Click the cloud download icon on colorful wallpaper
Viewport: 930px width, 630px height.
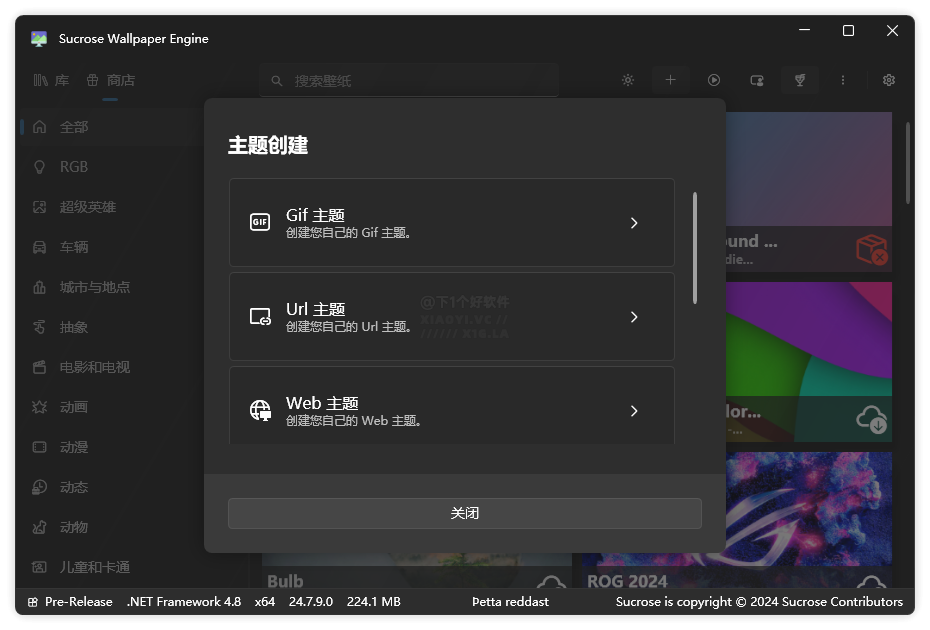click(x=871, y=419)
